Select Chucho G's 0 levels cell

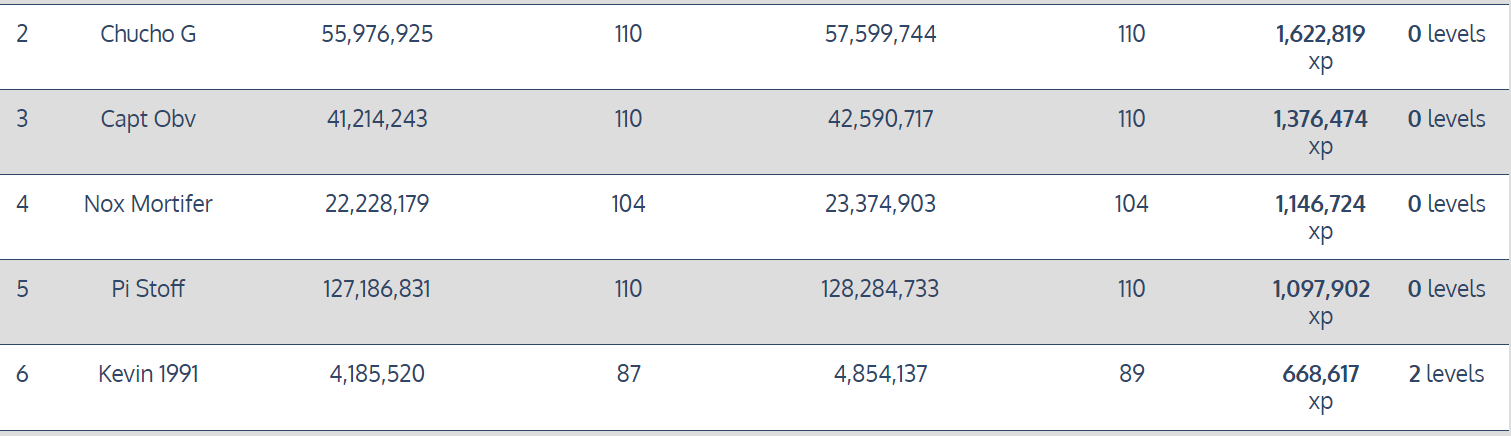tap(1446, 34)
